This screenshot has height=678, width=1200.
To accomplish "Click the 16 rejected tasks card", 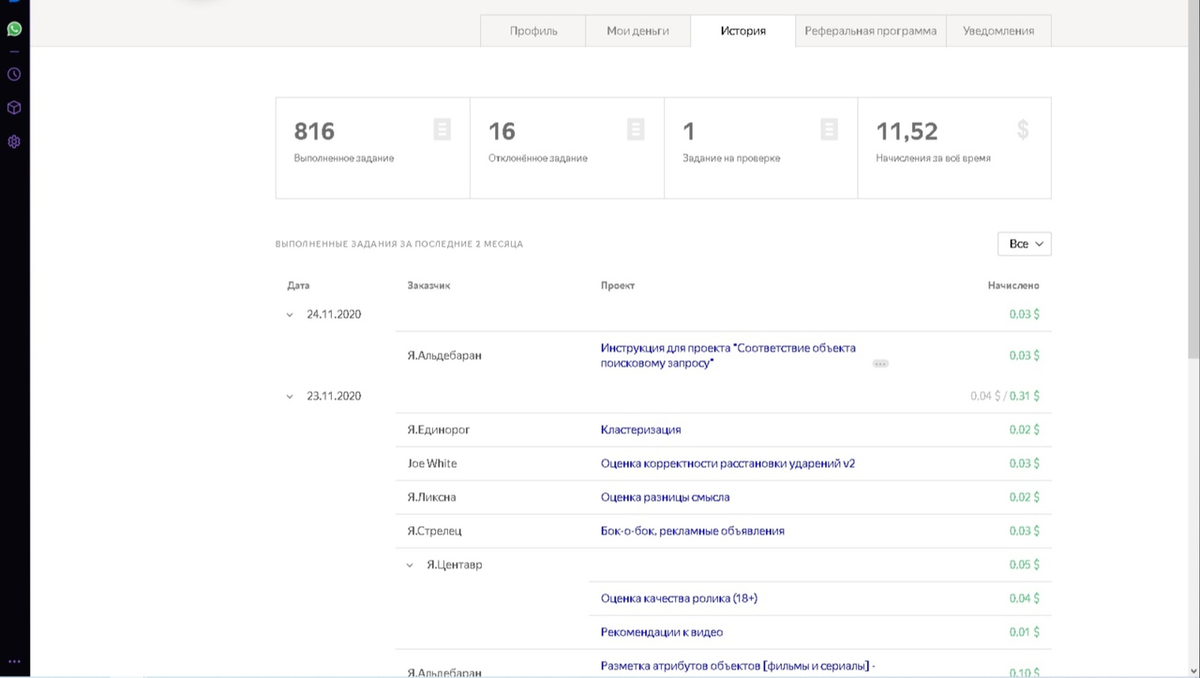I will [x=567, y=148].
